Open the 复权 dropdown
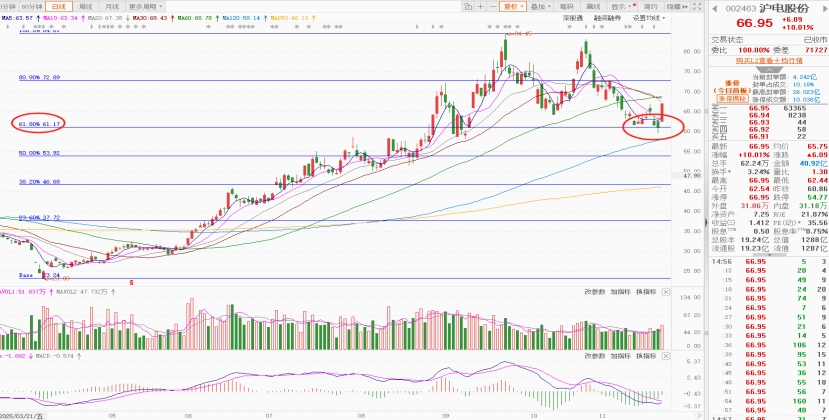 [x=513, y=7]
